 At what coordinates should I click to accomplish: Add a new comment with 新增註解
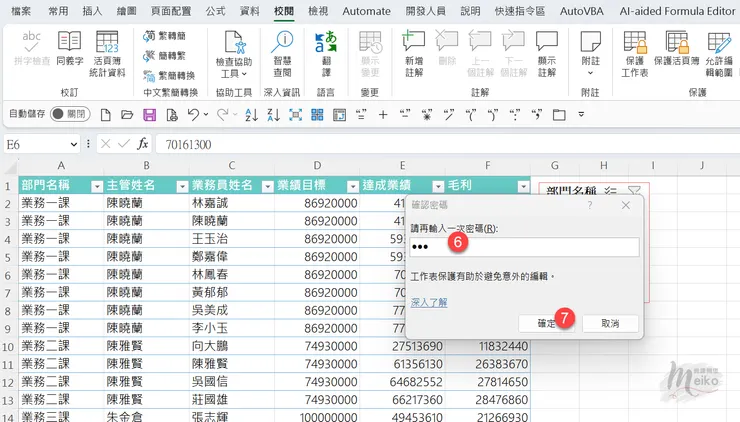[414, 52]
